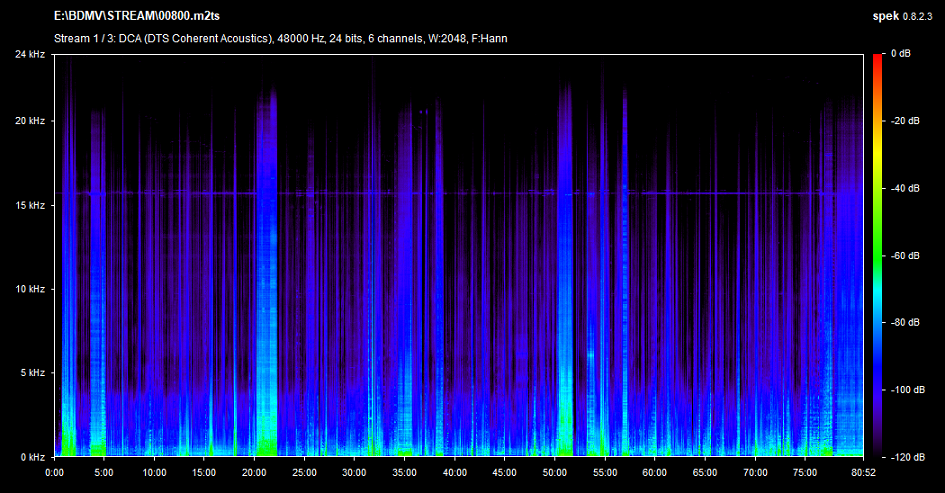Click the 60:00 time axis marker
The height and width of the screenshot is (493, 945).
[x=655, y=473]
